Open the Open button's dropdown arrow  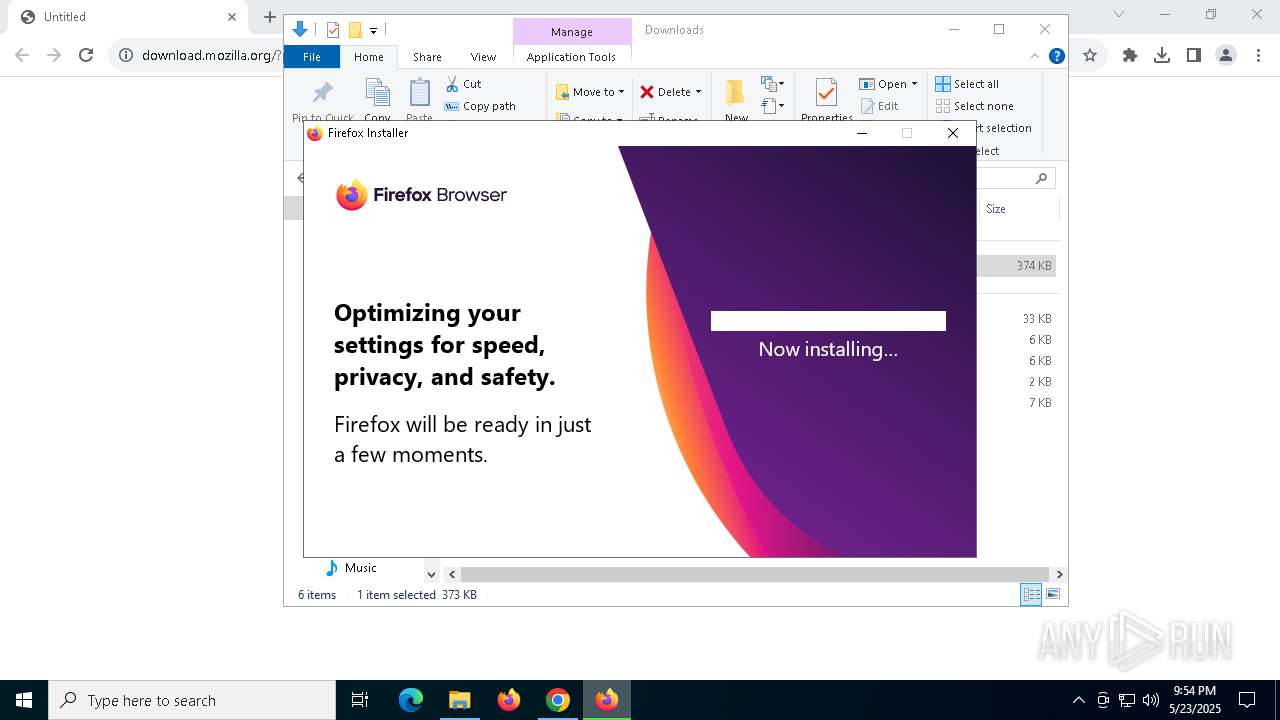point(914,84)
